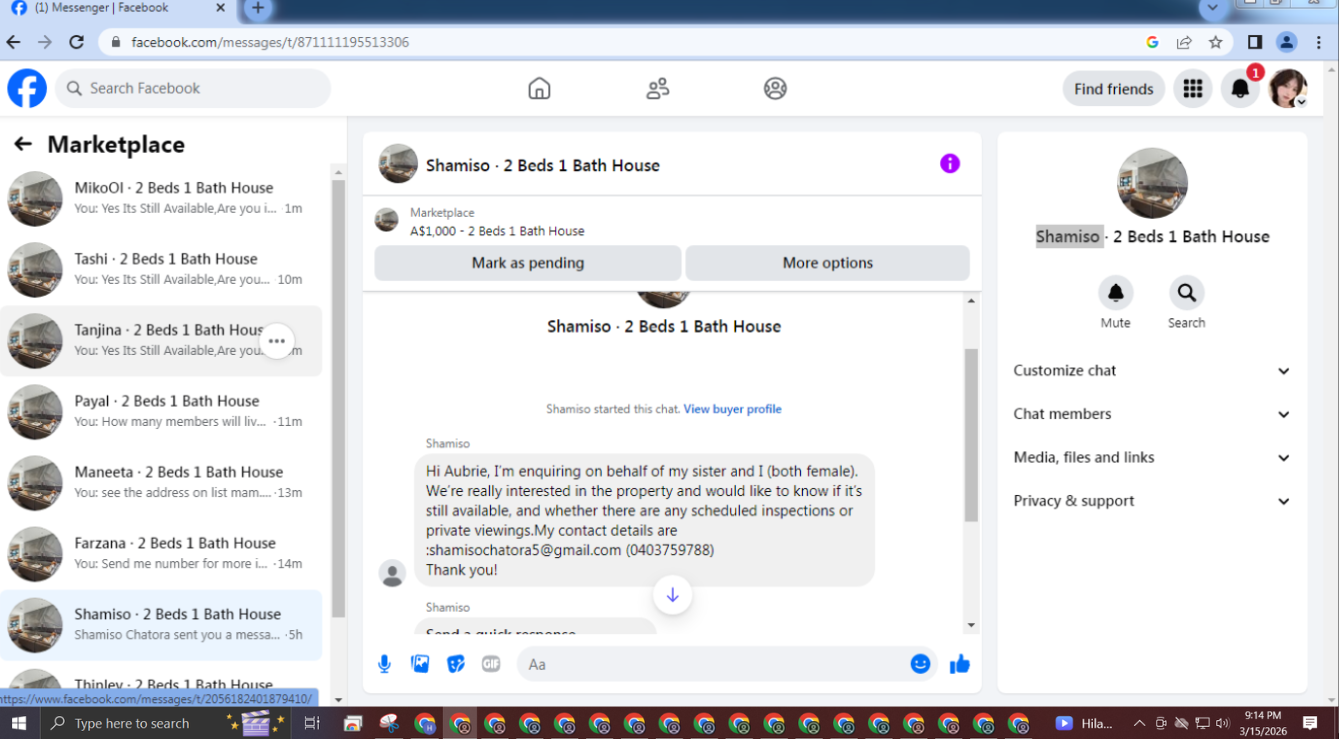This screenshot has width=1339, height=739.
Task: Open taskbar clock showing 9:14 PM
Action: coord(1263,723)
